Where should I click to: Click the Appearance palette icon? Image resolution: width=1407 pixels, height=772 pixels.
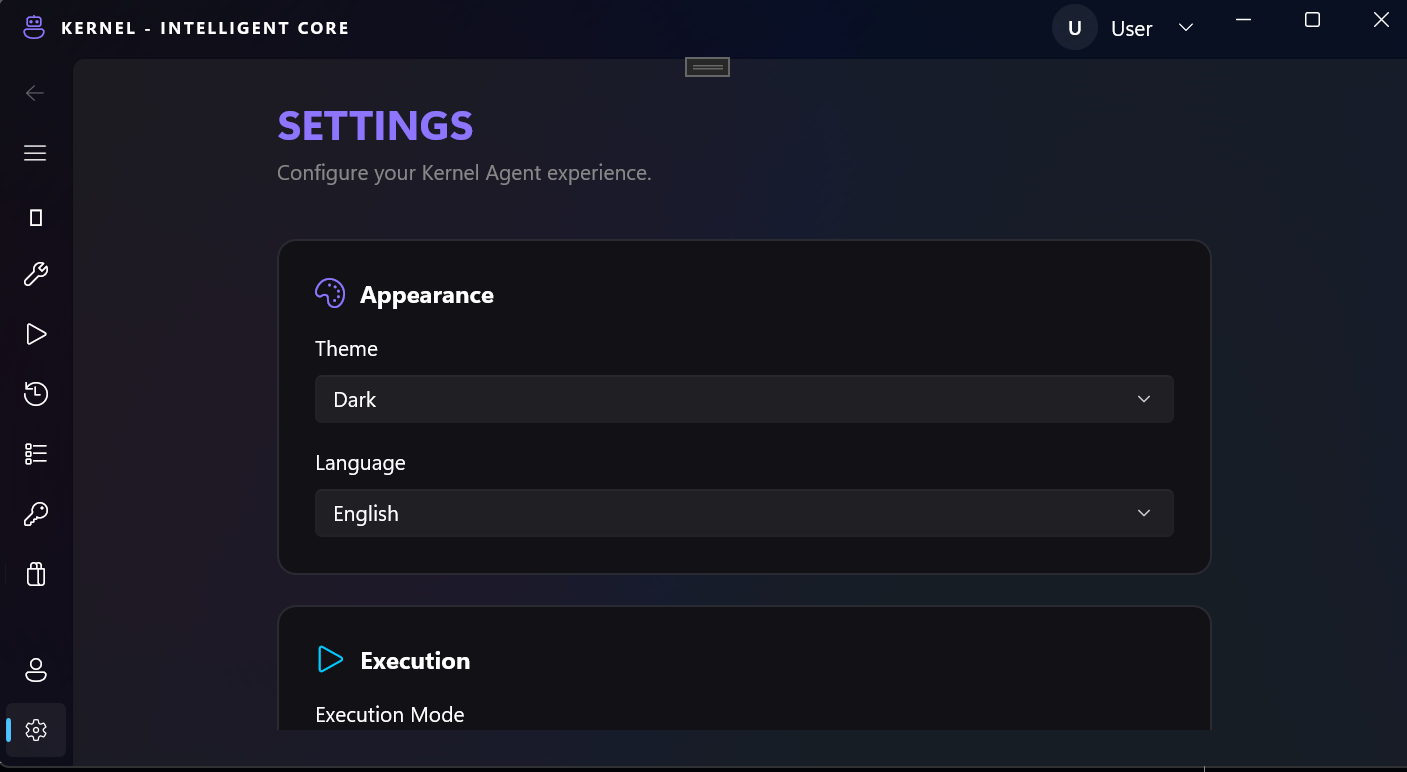(x=330, y=294)
